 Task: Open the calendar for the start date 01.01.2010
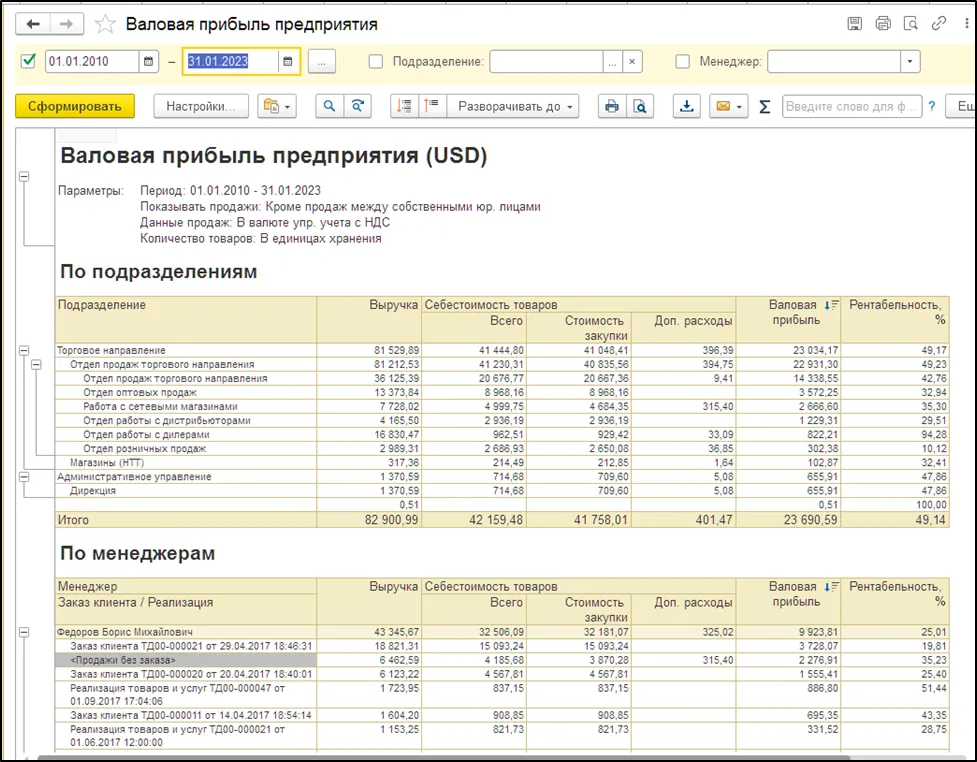pyautogui.click(x=149, y=62)
